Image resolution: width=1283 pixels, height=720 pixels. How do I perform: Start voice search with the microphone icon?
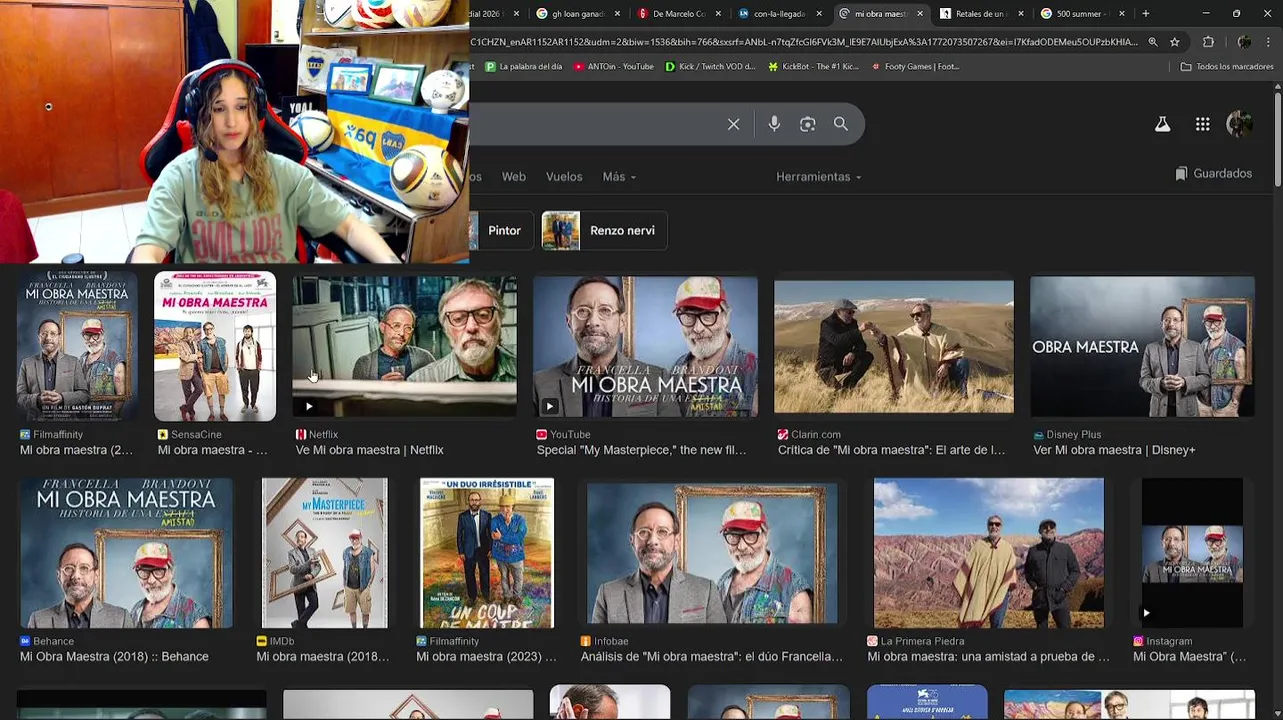point(774,124)
